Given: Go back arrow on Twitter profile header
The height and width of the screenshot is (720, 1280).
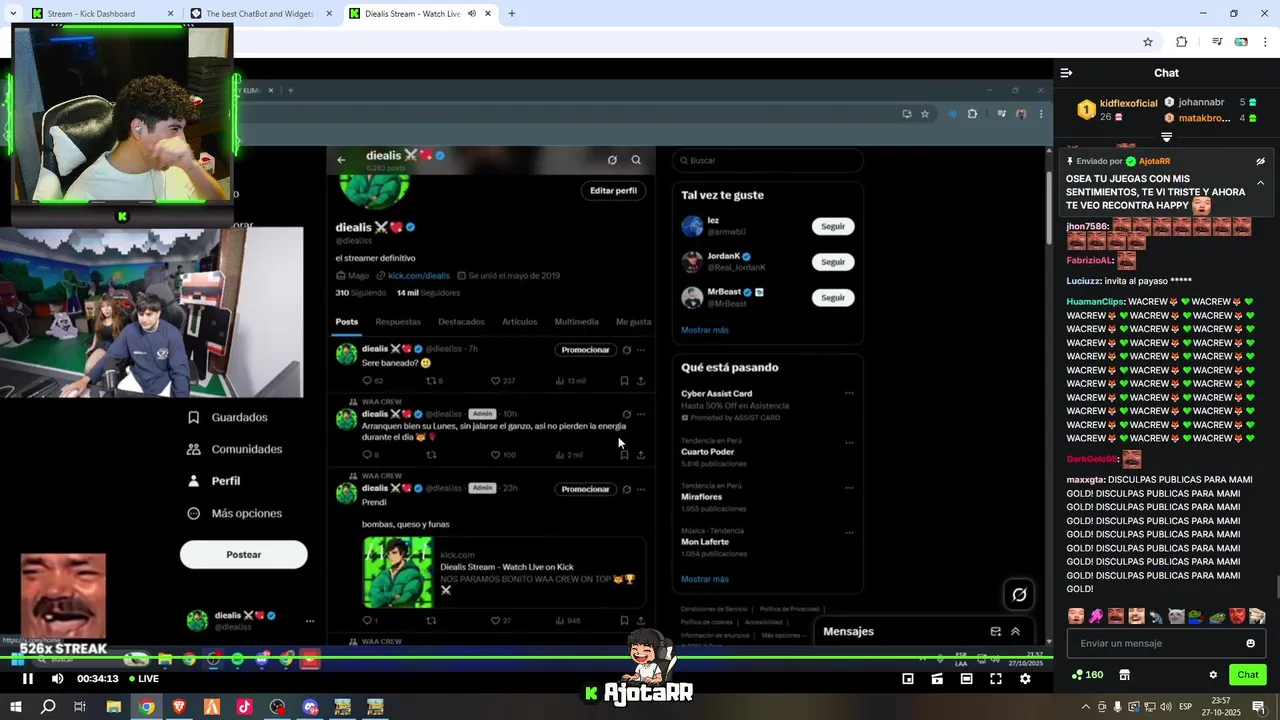Looking at the screenshot, I should click(341, 160).
